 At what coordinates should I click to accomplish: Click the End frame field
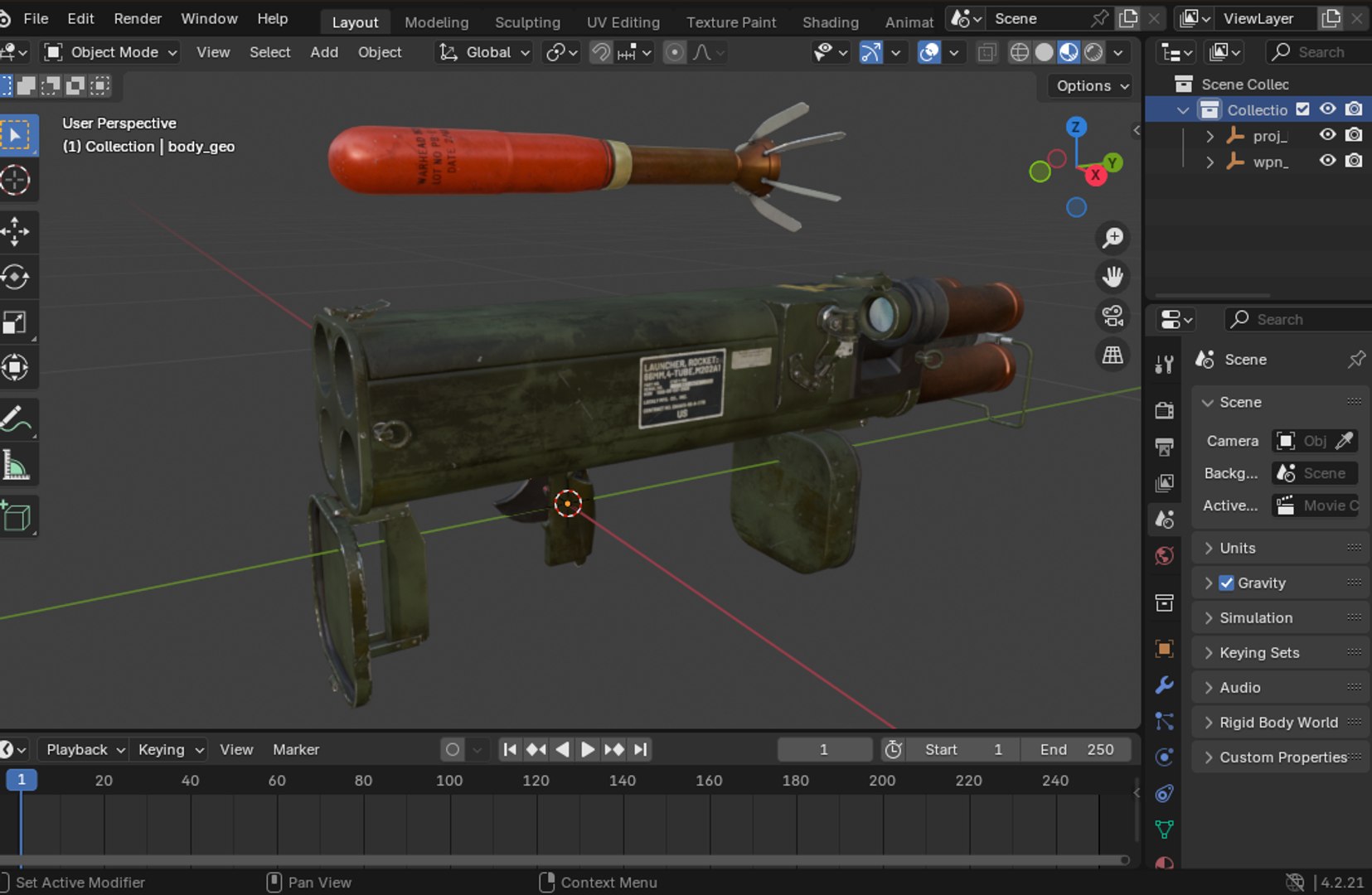(1076, 749)
